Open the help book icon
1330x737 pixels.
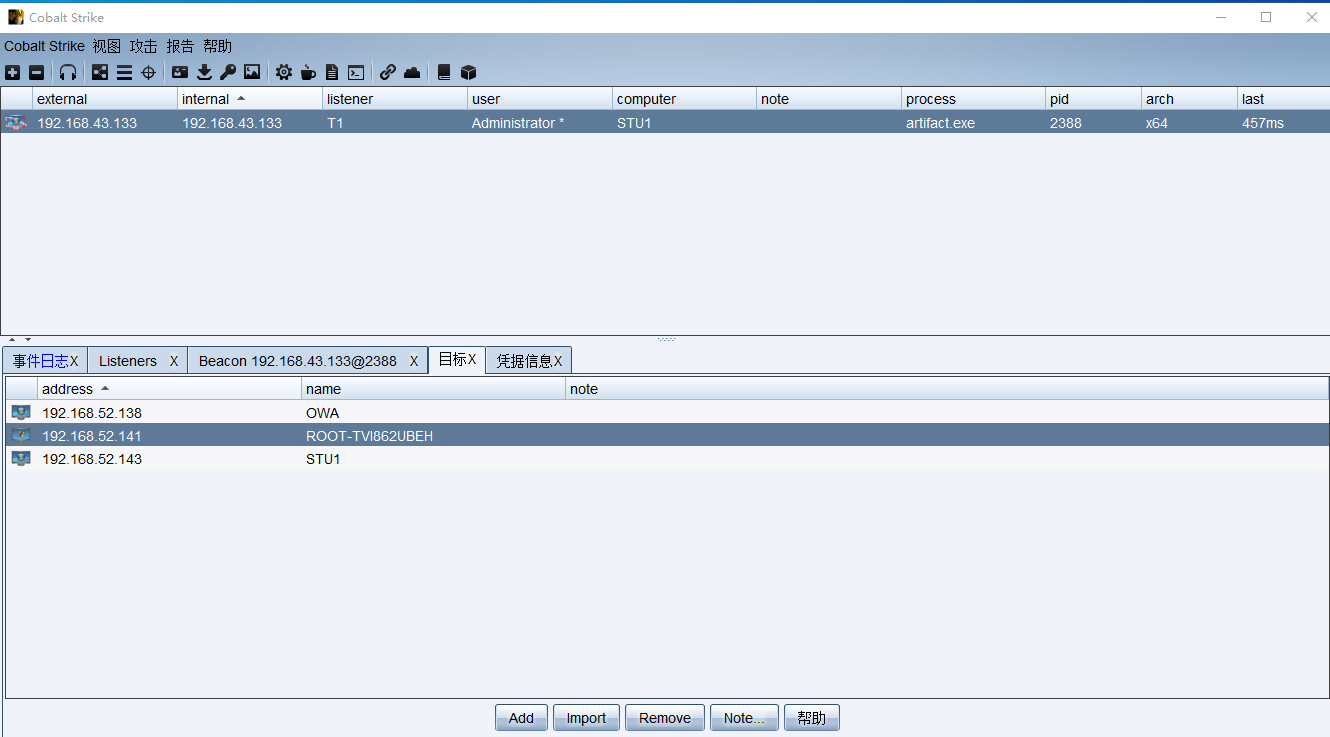coord(444,72)
